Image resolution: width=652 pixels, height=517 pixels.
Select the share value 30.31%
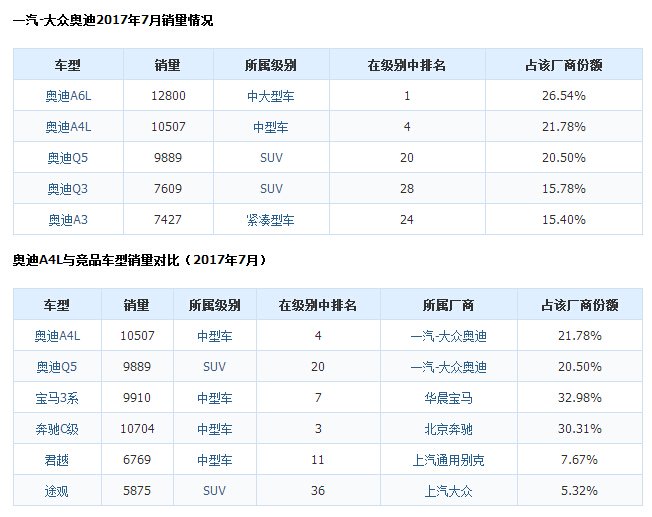click(x=580, y=428)
